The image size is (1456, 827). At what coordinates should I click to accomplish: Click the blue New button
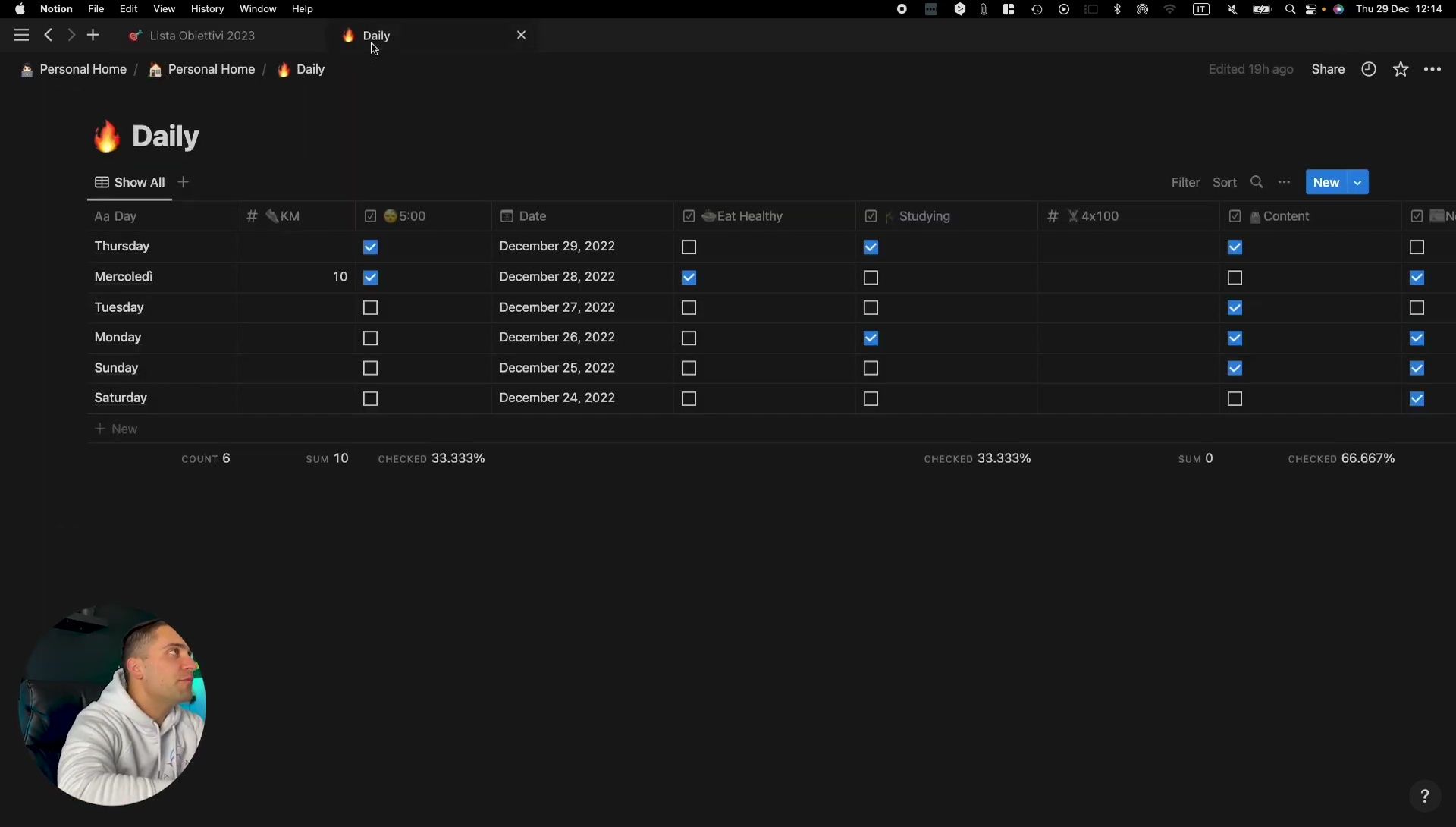coord(1326,182)
